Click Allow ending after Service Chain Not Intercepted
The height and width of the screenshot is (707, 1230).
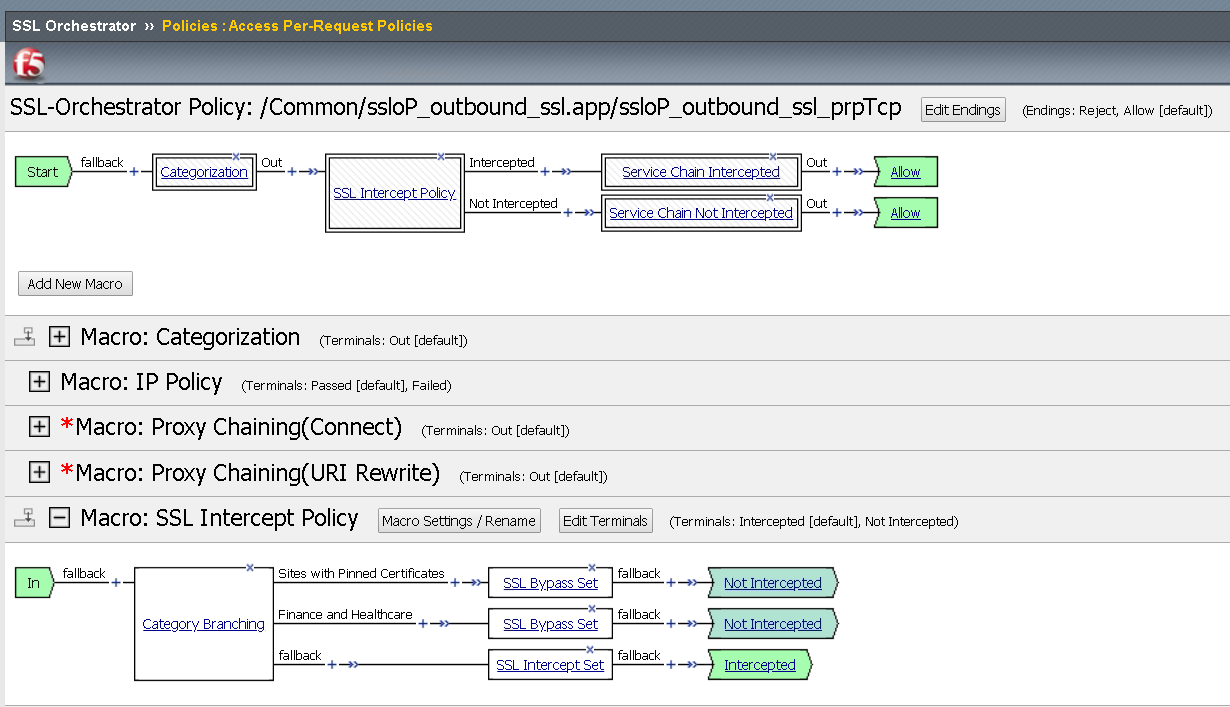point(905,213)
